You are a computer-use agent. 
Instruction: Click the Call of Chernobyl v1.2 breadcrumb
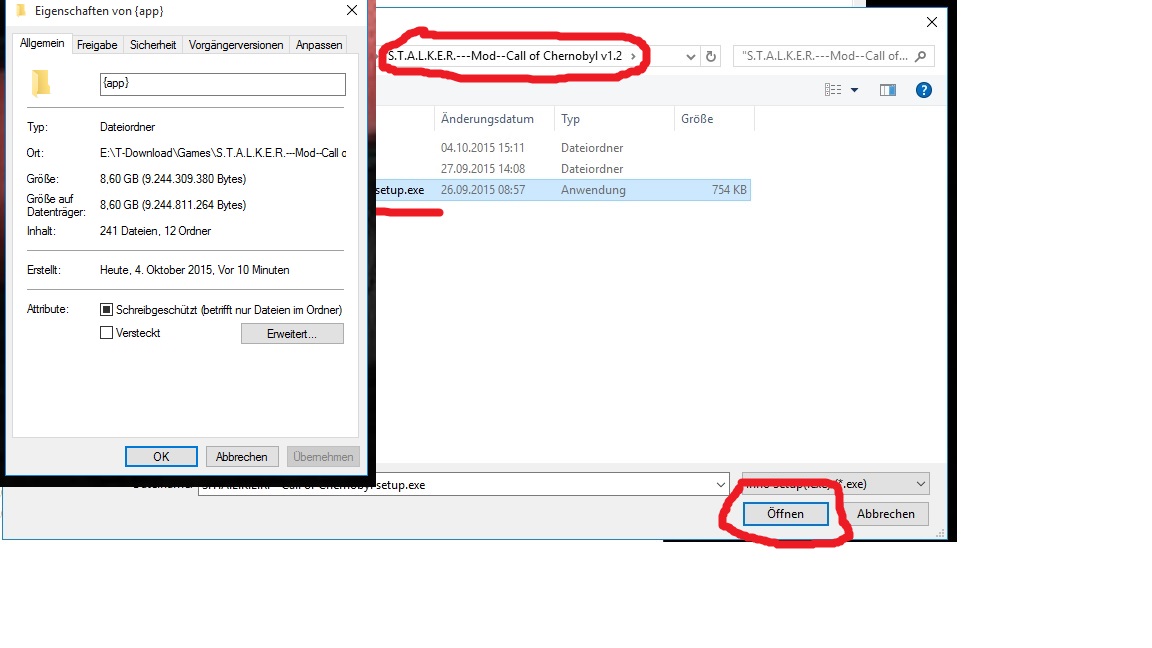pos(505,56)
